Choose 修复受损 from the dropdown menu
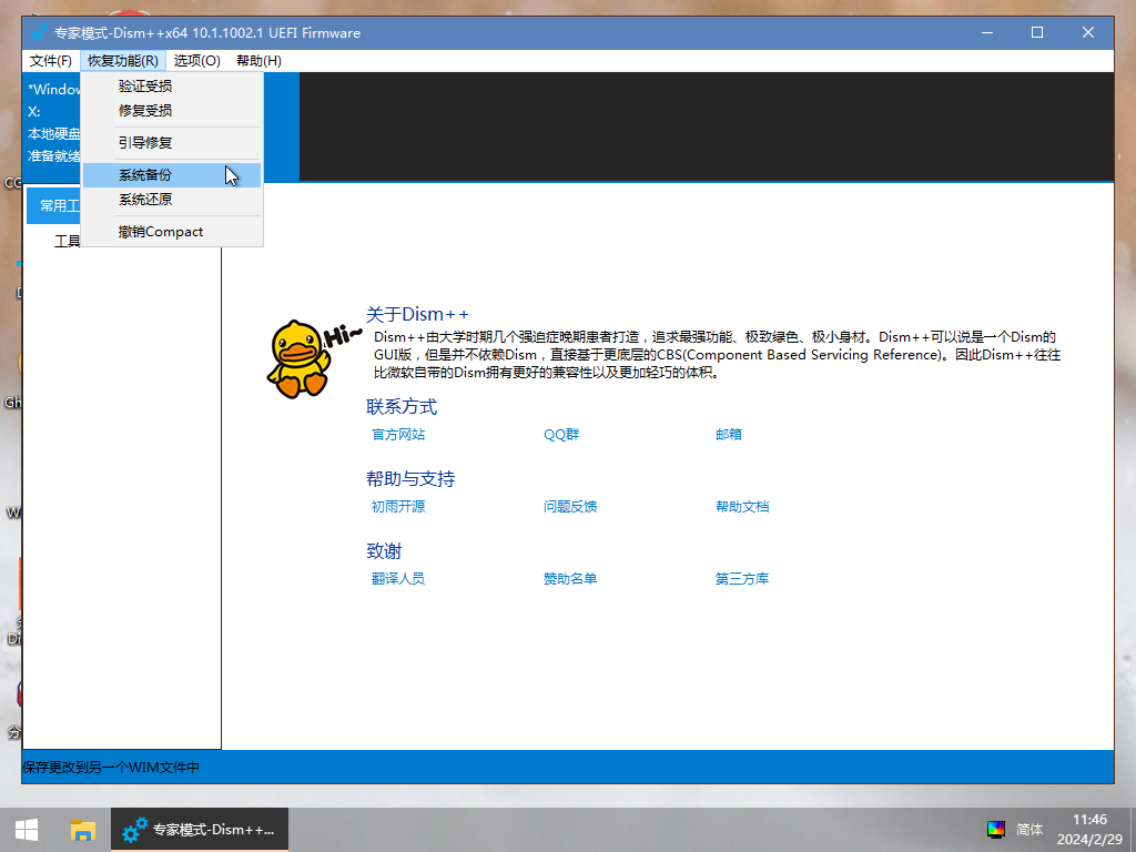Image resolution: width=1136 pixels, height=852 pixels. pyautogui.click(x=172, y=111)
